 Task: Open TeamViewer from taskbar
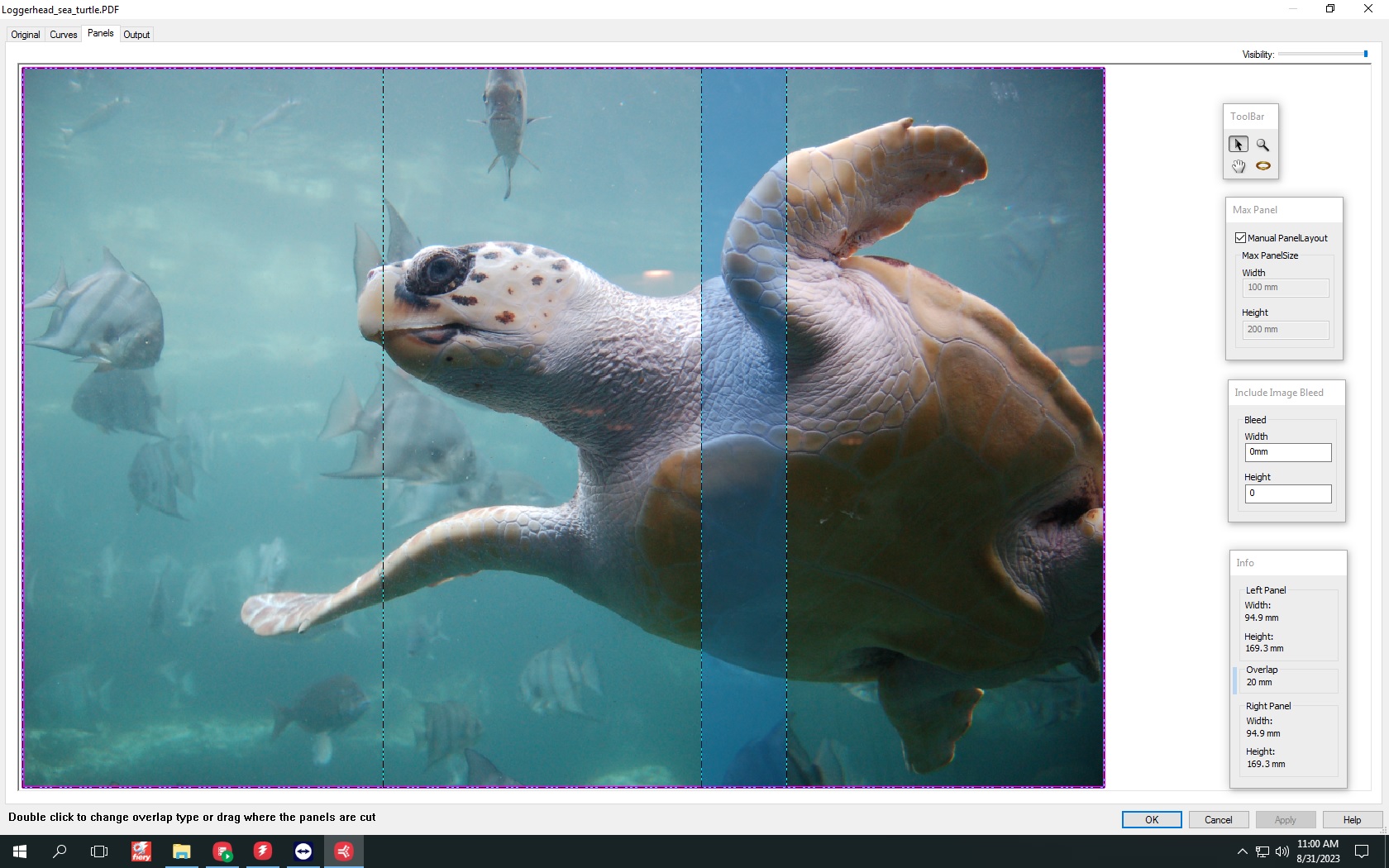(x=303, y=851)
